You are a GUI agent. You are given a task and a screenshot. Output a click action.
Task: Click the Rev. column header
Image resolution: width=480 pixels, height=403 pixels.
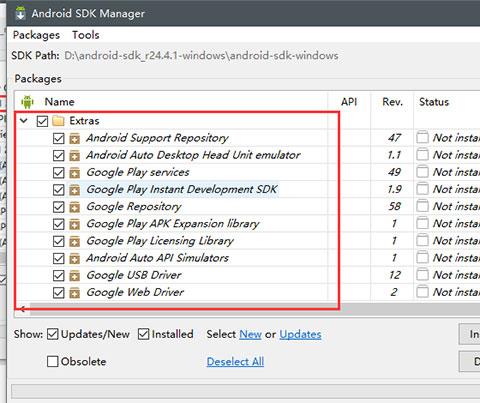click(x=393, y=102)
